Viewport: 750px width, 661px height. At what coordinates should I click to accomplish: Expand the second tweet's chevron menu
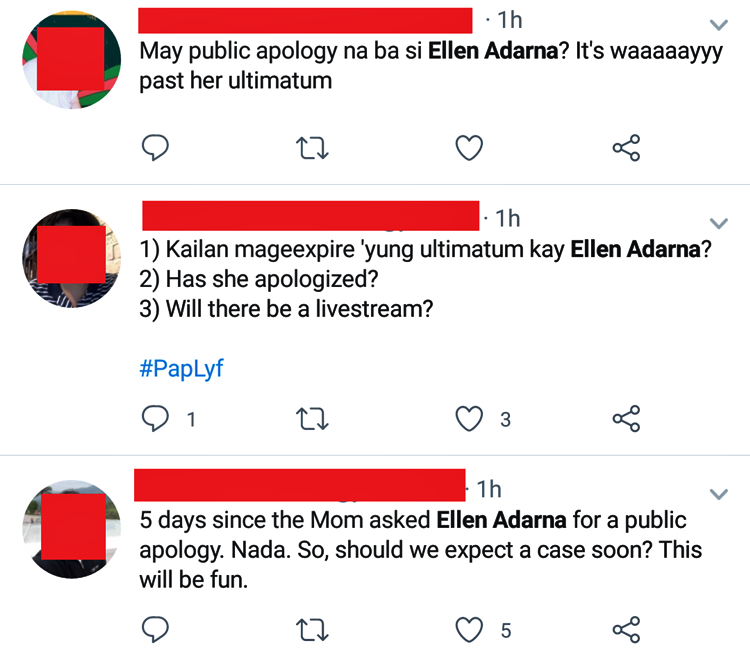[x=718, y=223]
